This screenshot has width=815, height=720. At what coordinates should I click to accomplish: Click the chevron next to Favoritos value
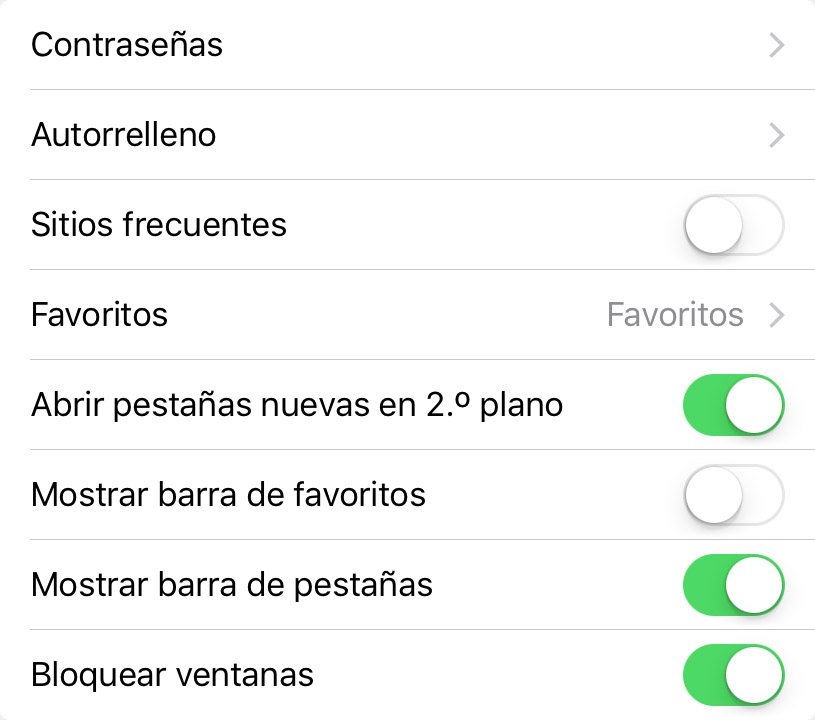[776, 316]
